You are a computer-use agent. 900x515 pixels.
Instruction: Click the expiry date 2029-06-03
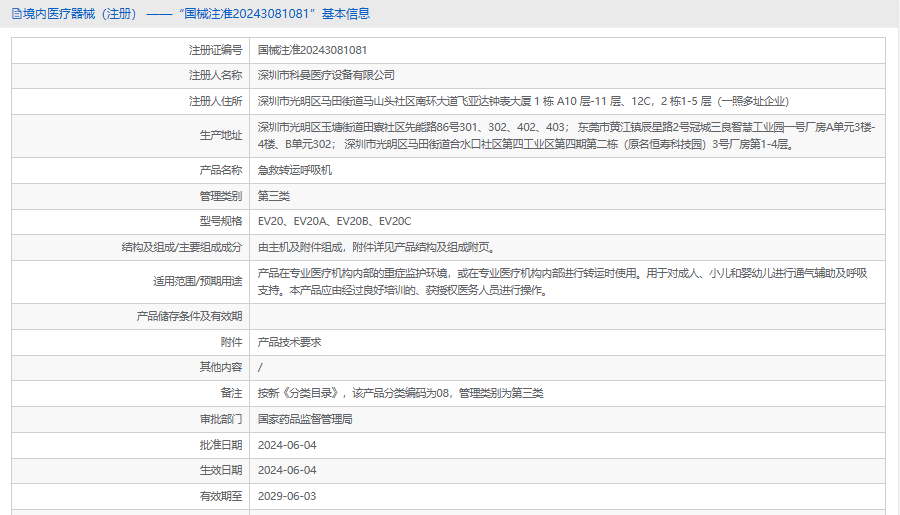[287, 496]
